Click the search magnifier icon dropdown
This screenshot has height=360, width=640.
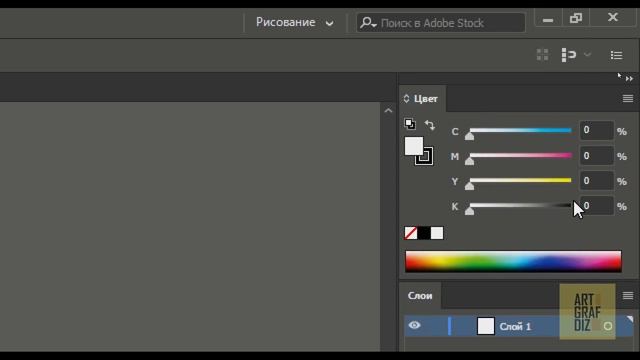(368, 22)
